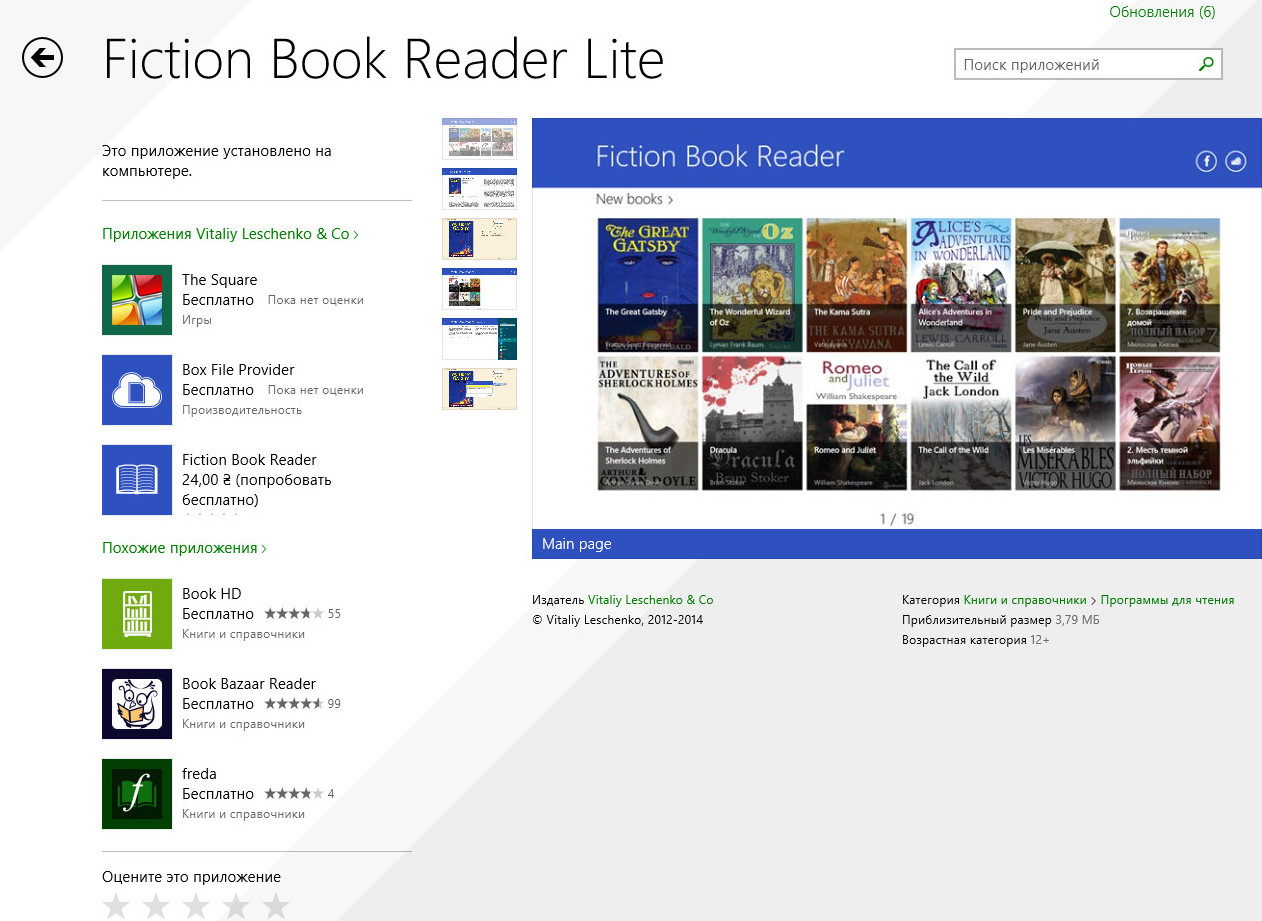Click the Pride and Prejudice cover
The width and height of the screenshot is (1262, 921).
[1065, 285]
